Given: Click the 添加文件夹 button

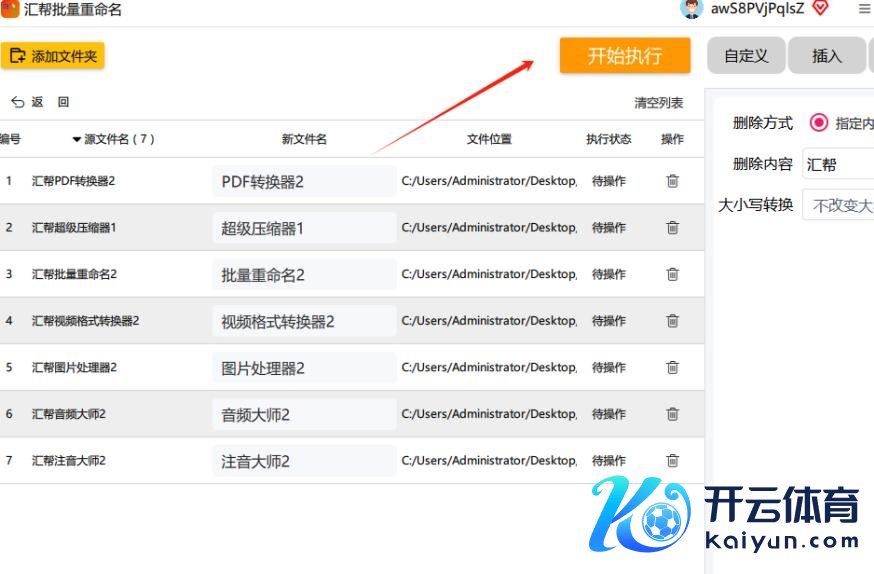Looking at the screenshot, I should 53,56.
